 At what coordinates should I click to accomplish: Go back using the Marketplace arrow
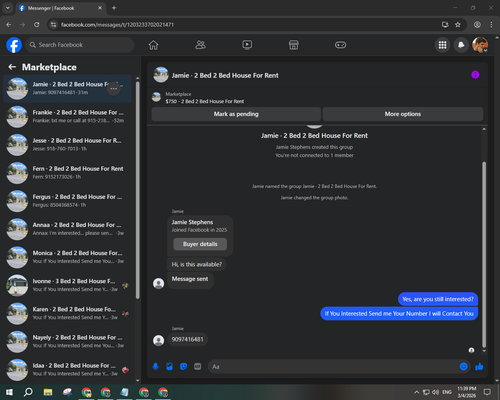12,67
